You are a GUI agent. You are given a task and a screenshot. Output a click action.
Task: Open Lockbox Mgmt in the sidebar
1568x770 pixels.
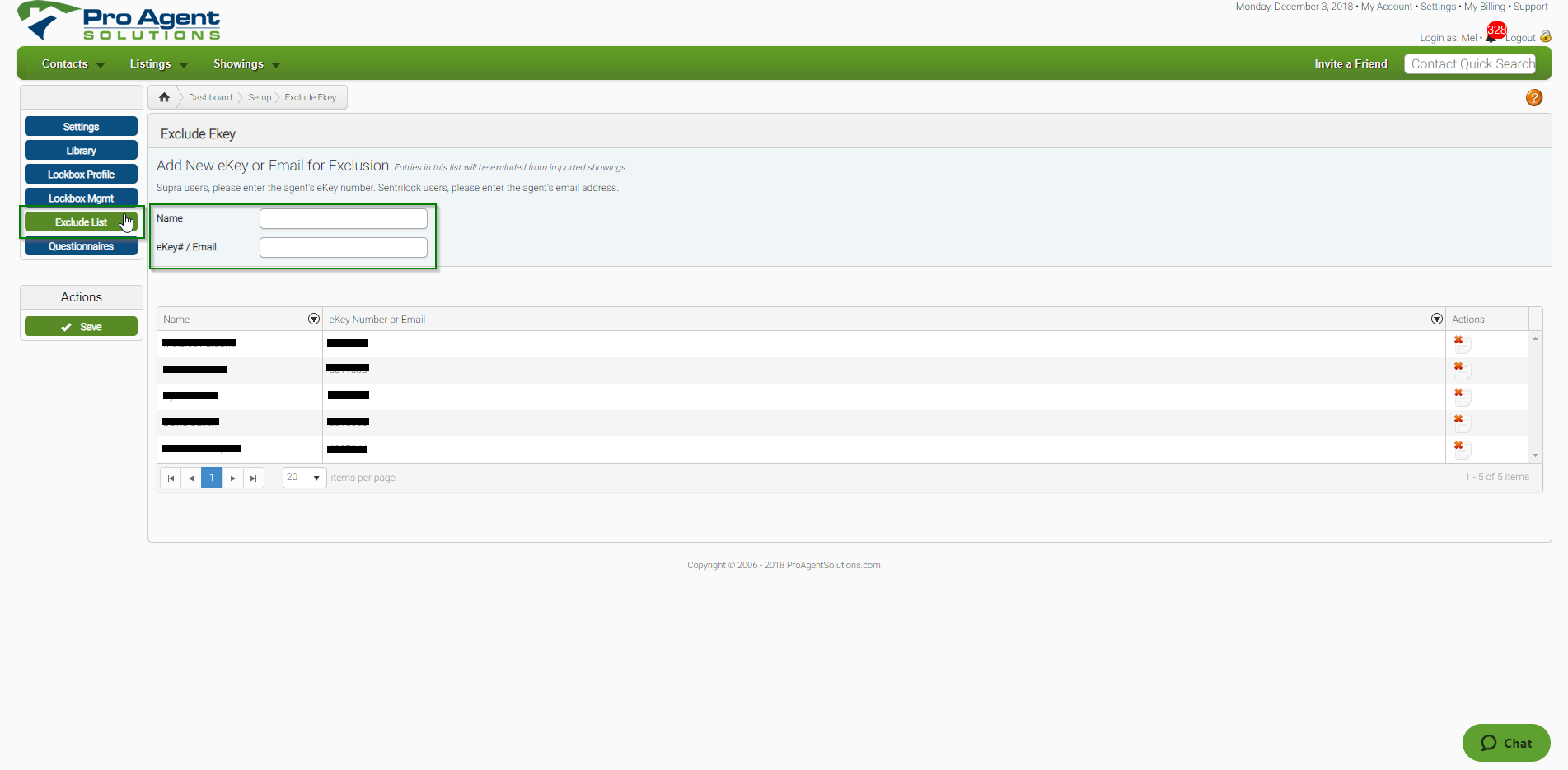coord(81,198)
